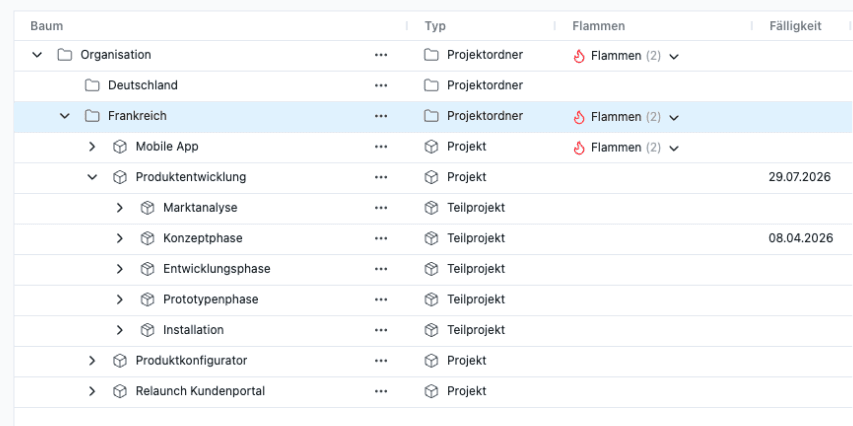The height and width of the screenshot is (426, 853).
Task: Click the flame icon in Mobile App row
Action: 578,148
